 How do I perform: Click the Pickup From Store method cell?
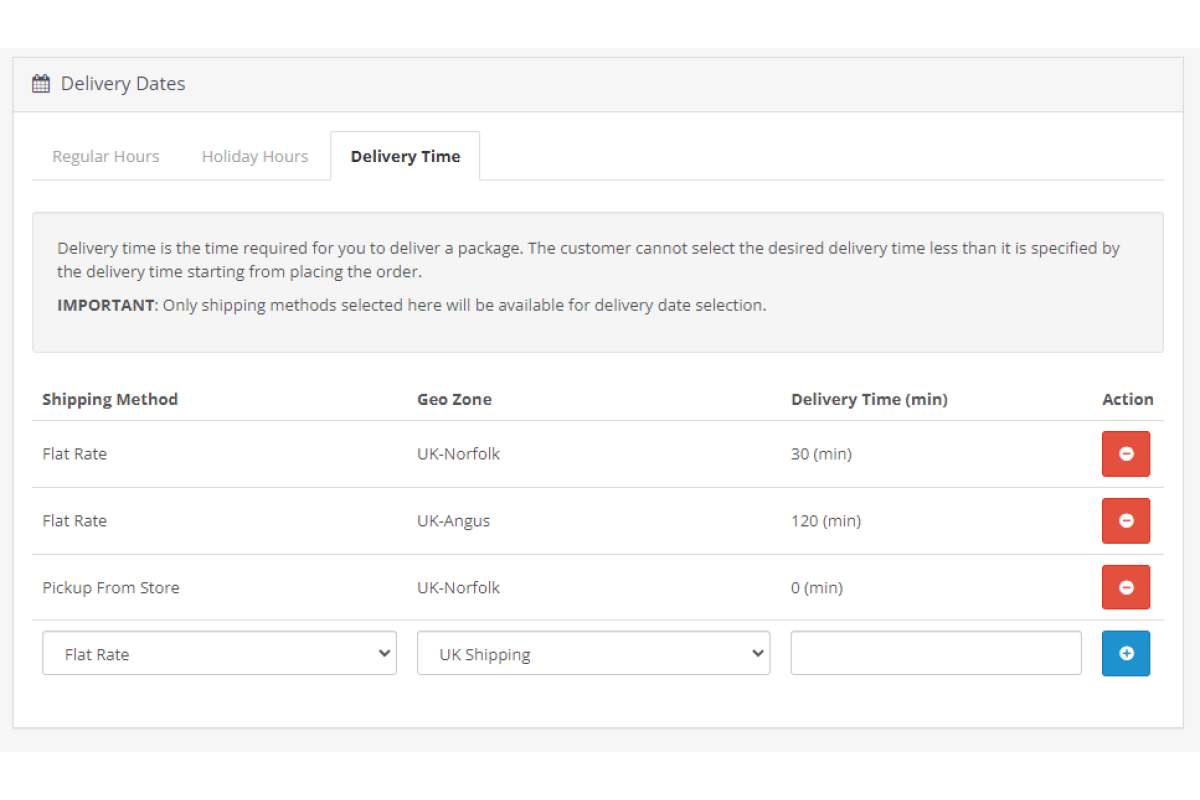[x=111, y=588]
